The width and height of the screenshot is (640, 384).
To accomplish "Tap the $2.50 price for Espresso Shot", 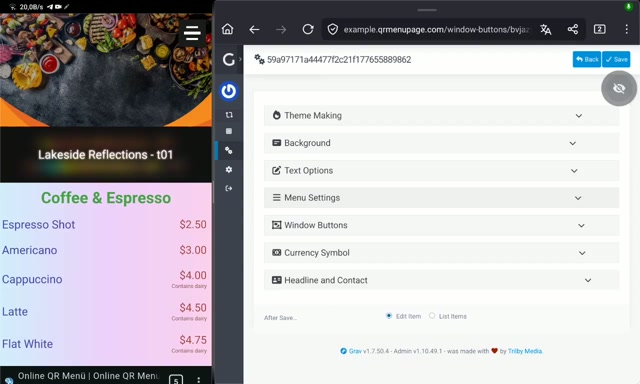I will click(x=193, y=224).
